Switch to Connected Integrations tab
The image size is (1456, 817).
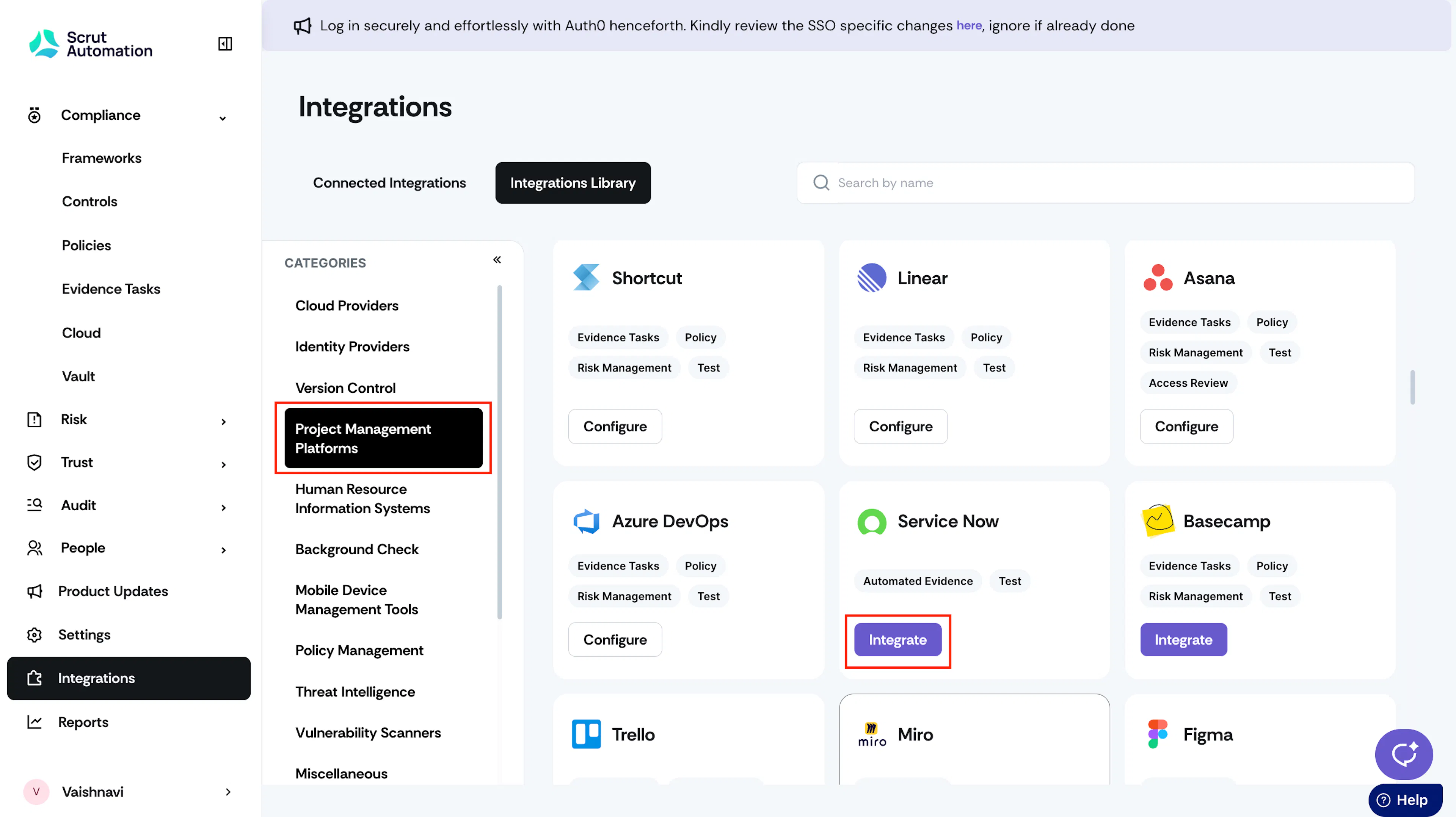pyautogui.click(x=389, y=182)
